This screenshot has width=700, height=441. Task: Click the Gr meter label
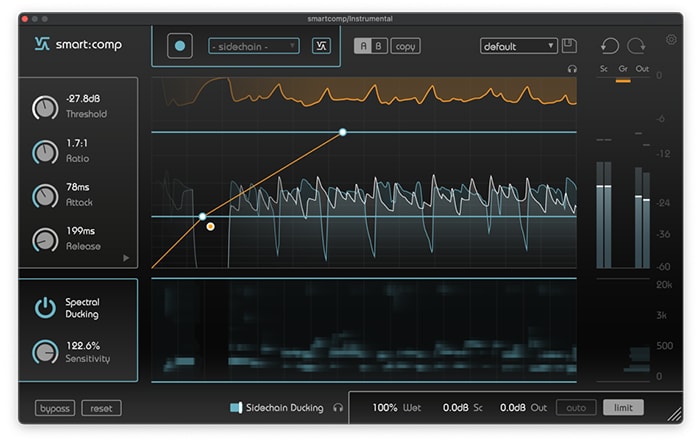coord(623,69)
